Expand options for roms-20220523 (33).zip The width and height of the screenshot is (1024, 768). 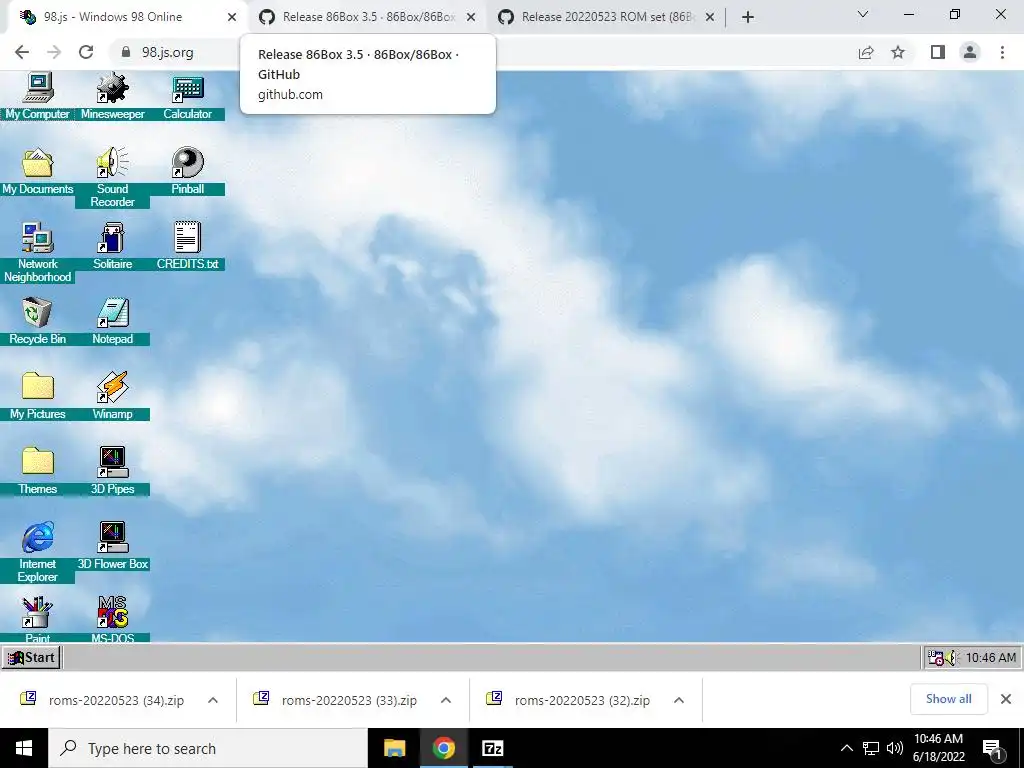point(446,700)
